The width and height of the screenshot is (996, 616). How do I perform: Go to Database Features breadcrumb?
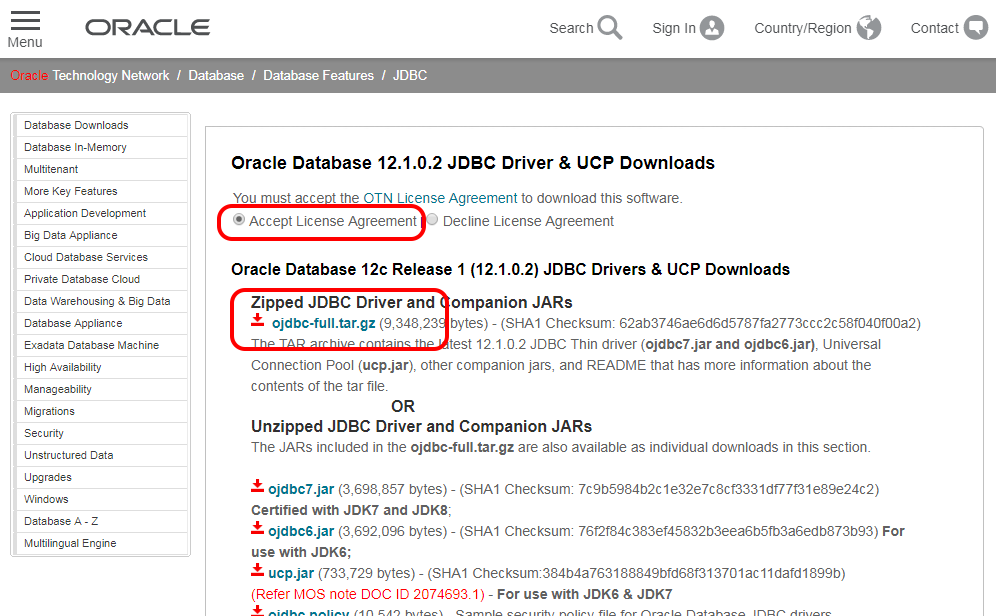318,76
